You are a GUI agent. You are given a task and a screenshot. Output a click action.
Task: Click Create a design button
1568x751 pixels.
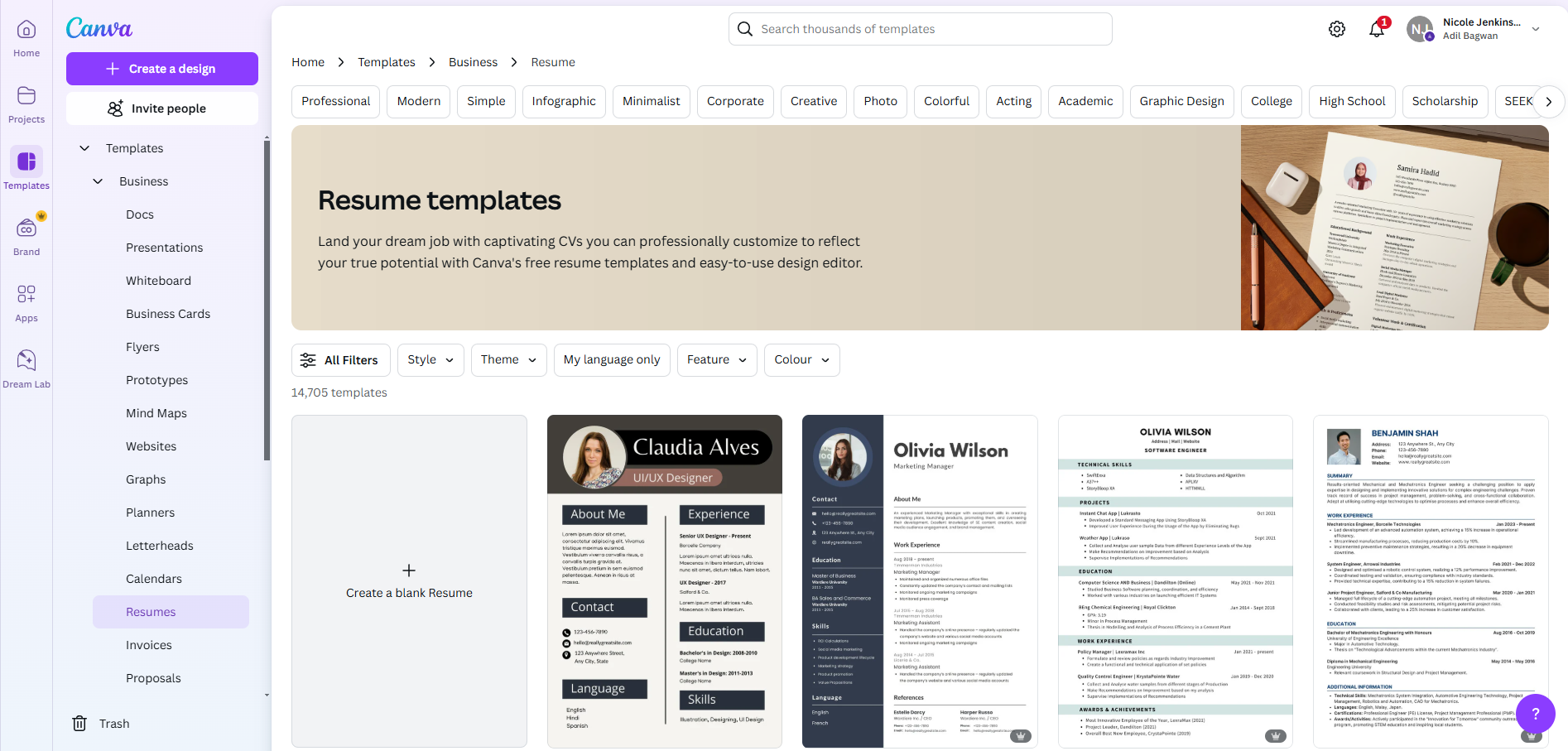point(162,69)
